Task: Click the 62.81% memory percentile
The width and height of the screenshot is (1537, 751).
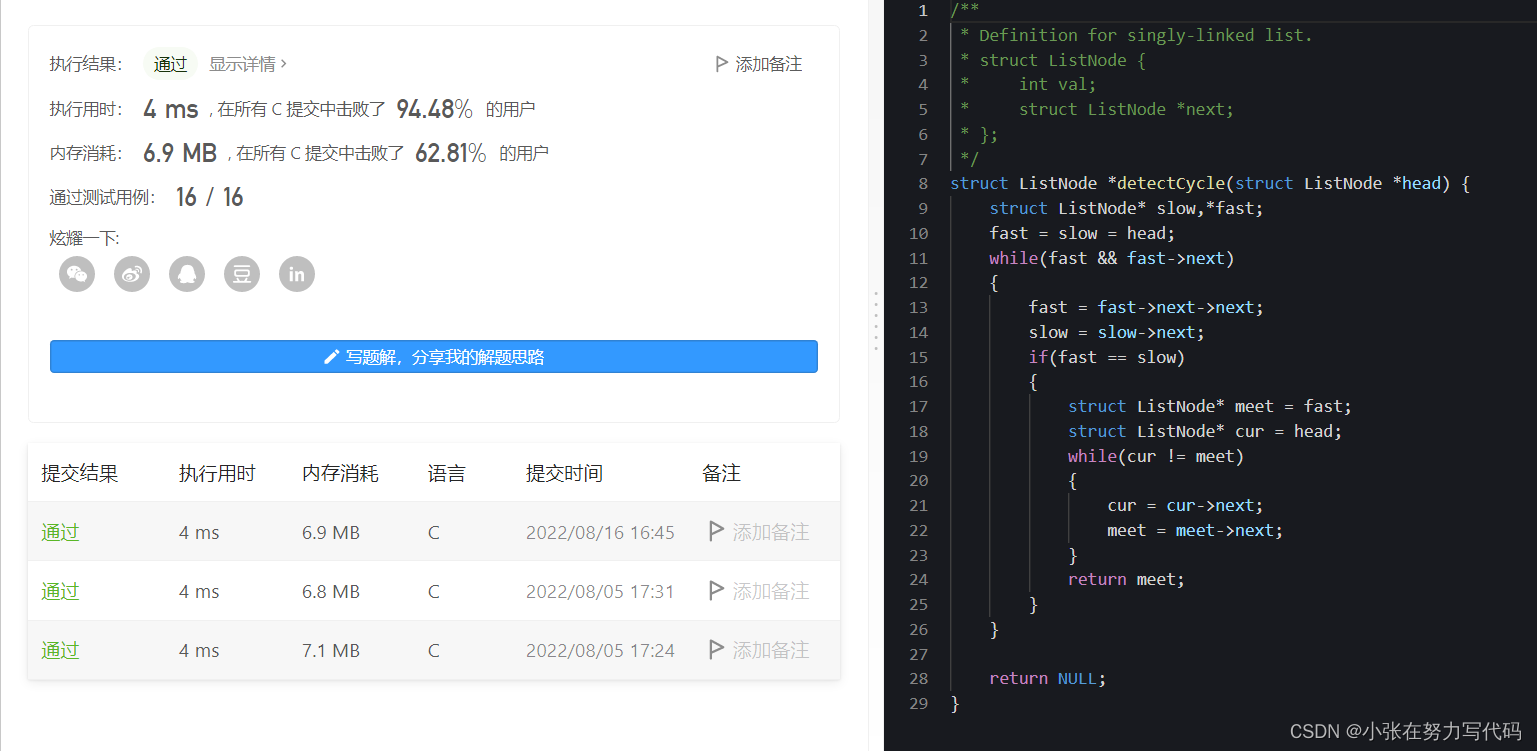Action: click(451, 153)
